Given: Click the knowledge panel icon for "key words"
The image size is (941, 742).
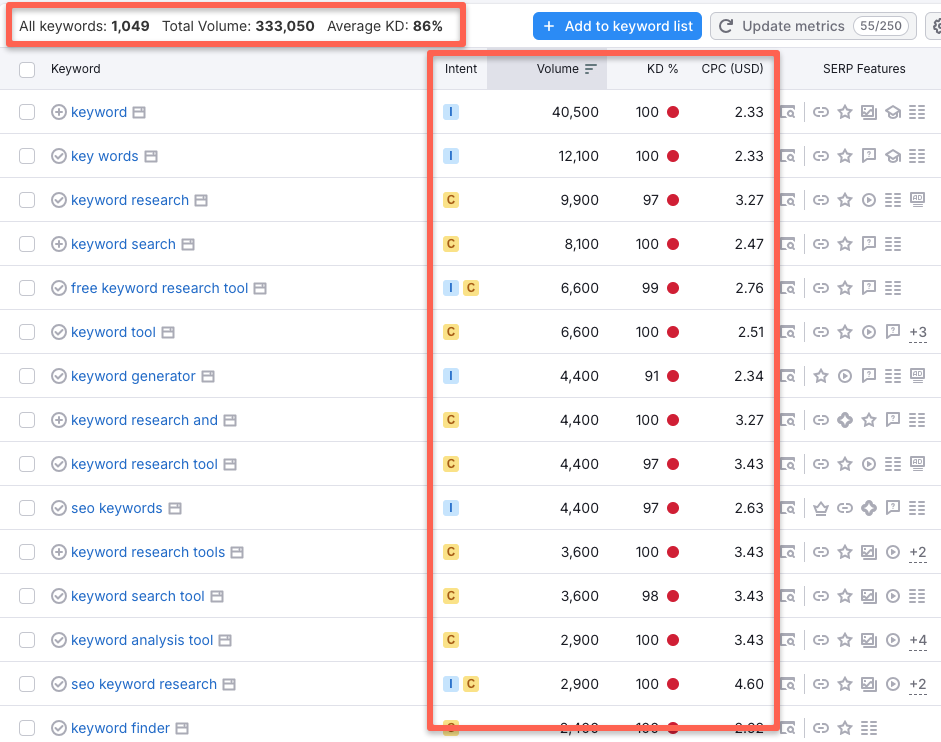Looking at the screenshot, I should point(893,156).
